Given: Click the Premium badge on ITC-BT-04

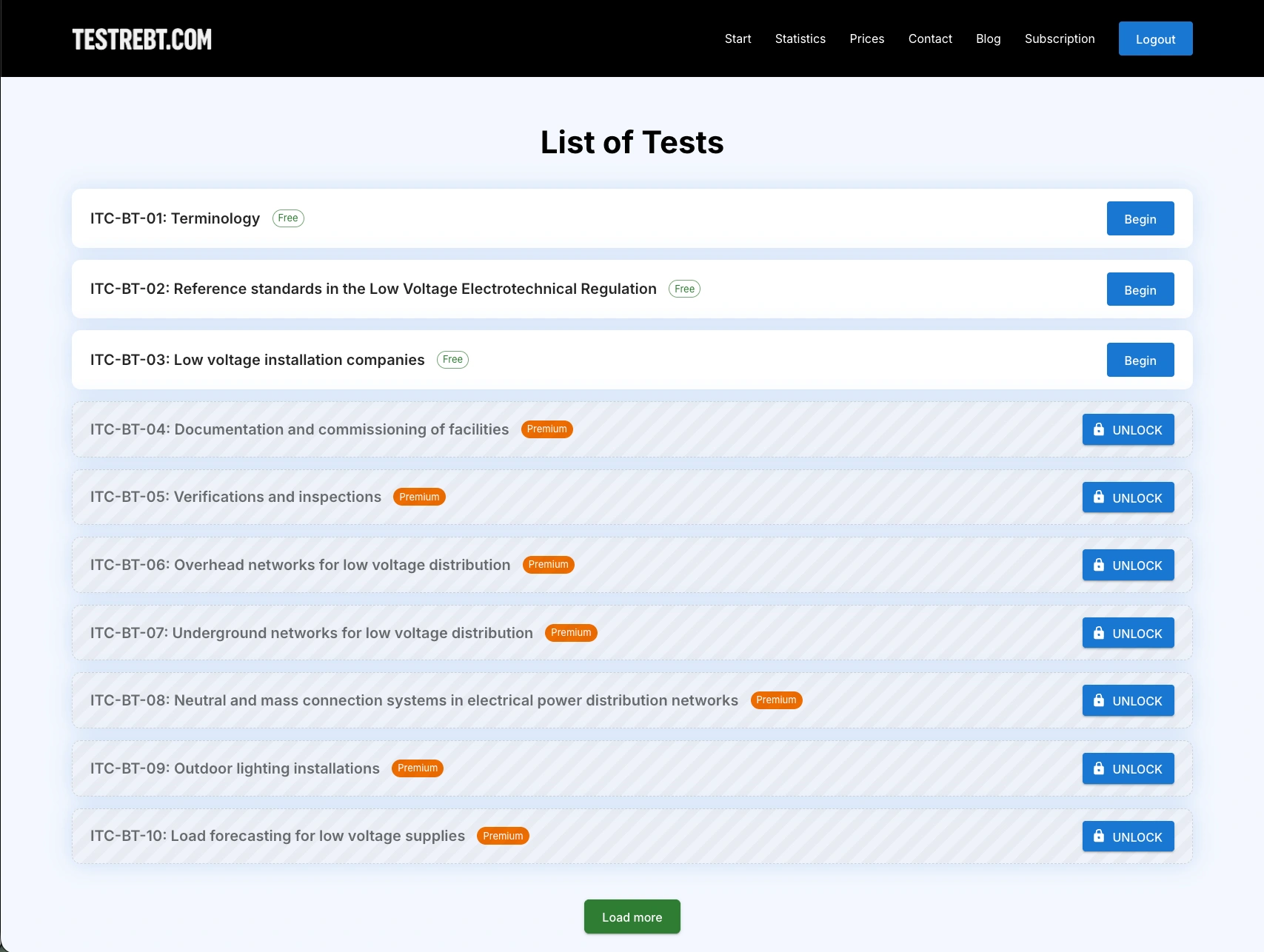Looking at the screenshot, I should 546,429.
